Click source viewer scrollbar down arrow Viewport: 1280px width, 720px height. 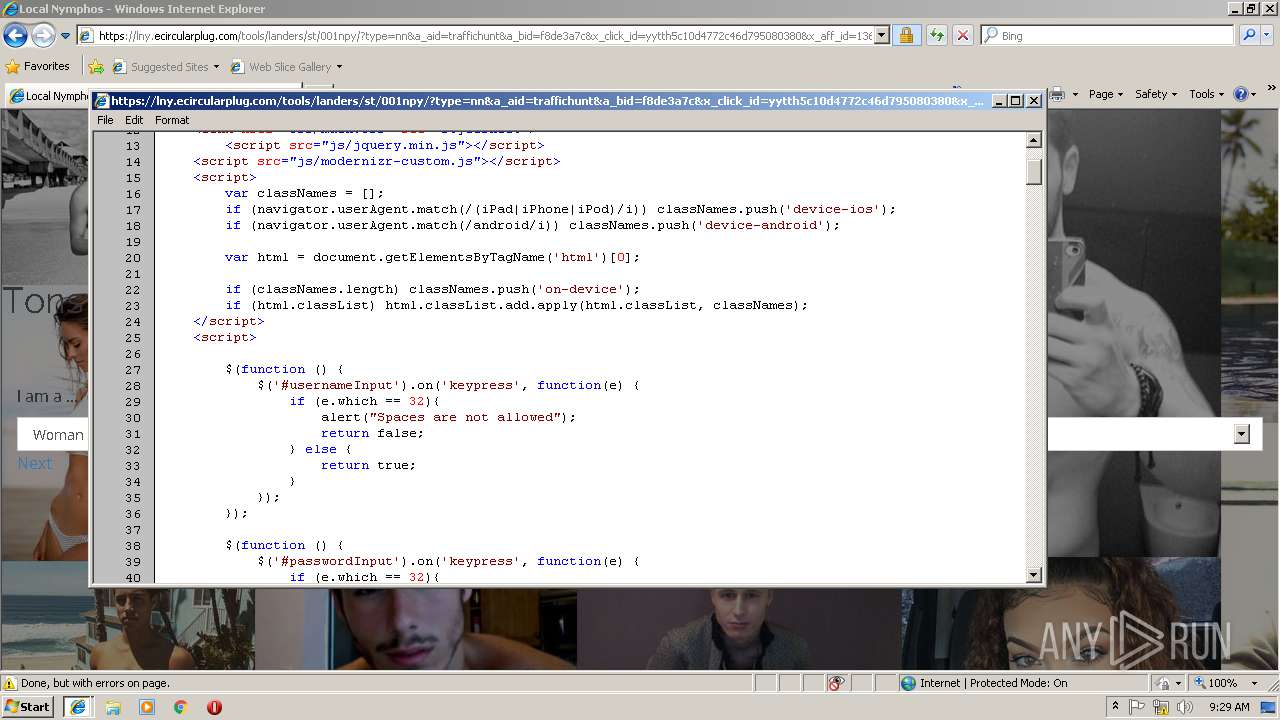click(1034, 575)
